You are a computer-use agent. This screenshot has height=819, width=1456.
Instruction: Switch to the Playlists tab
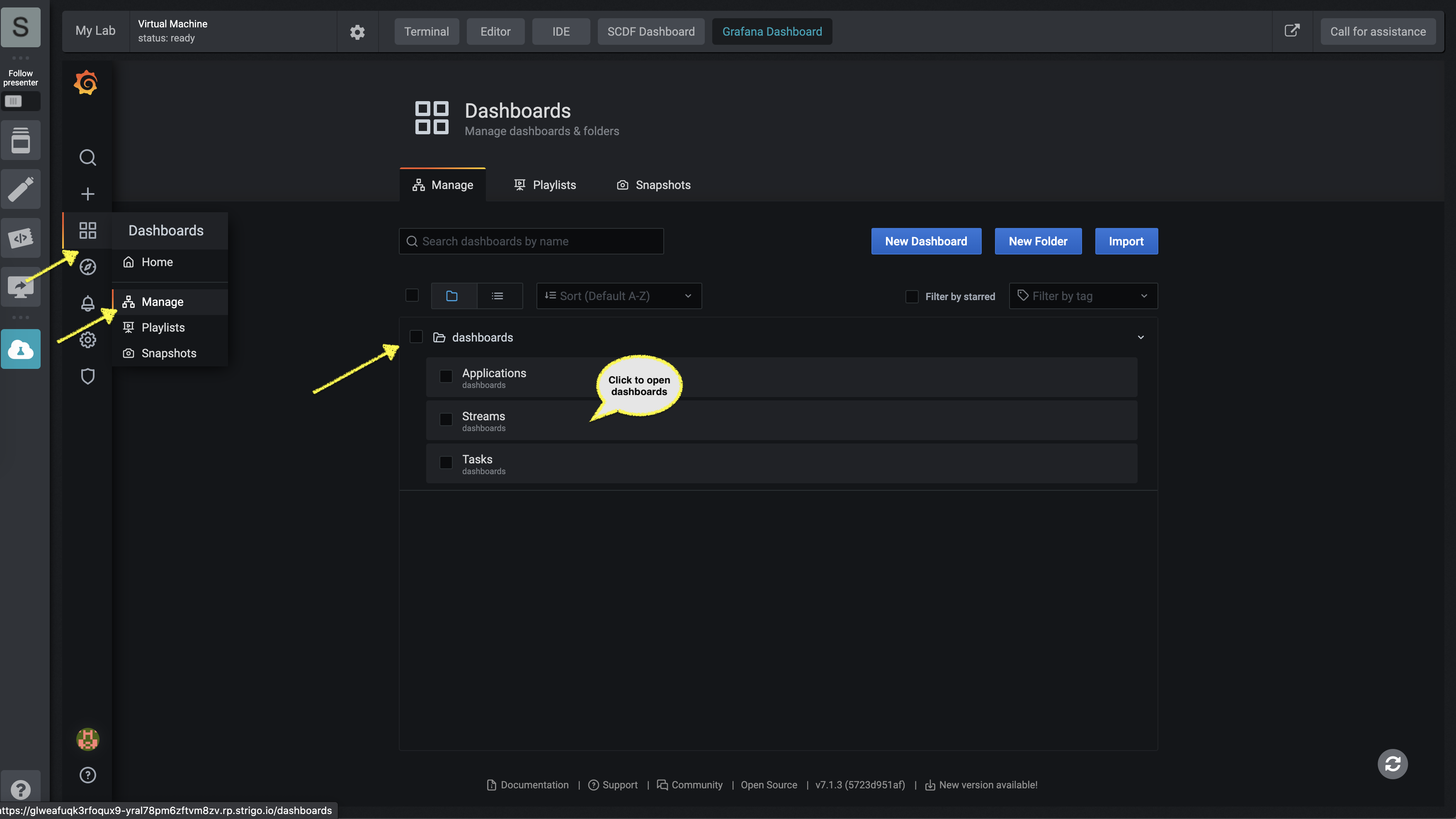553,185
